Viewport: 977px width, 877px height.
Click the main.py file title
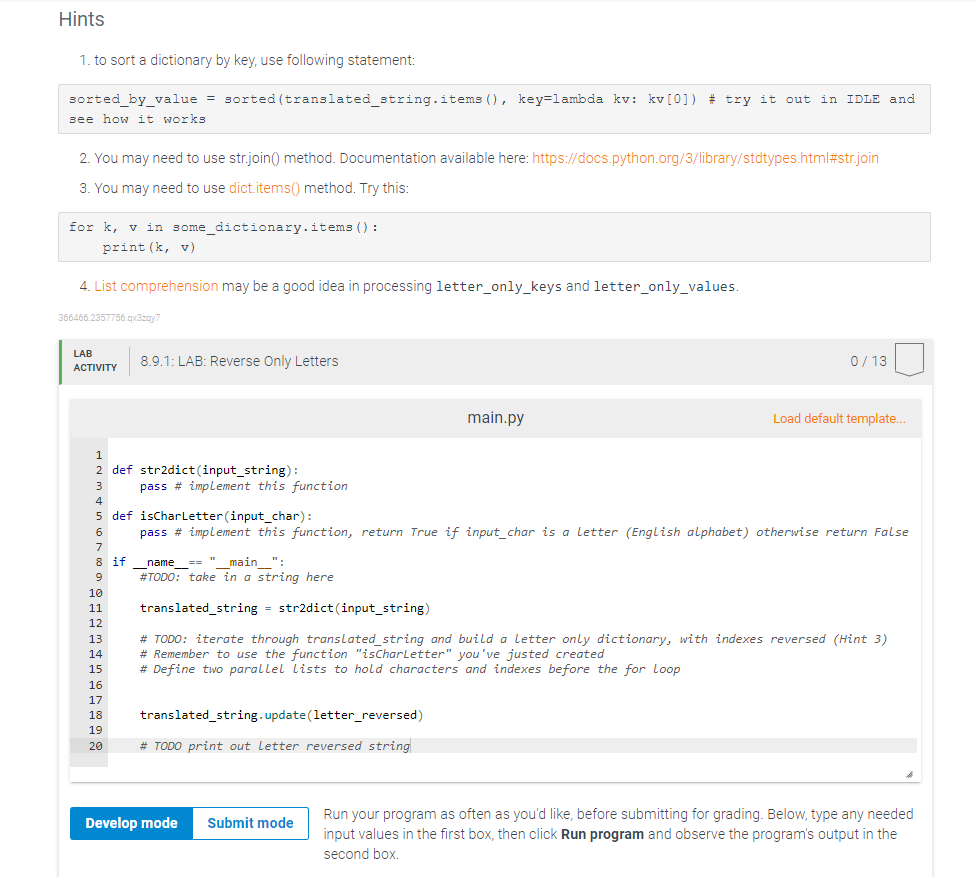tap(495, 417)
